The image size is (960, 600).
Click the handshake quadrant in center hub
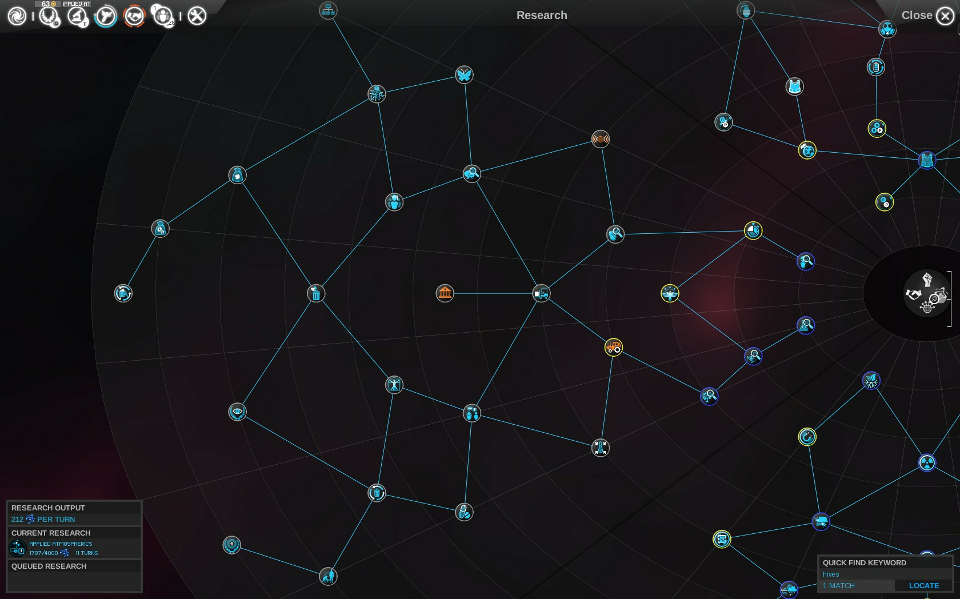click(914, 294)
